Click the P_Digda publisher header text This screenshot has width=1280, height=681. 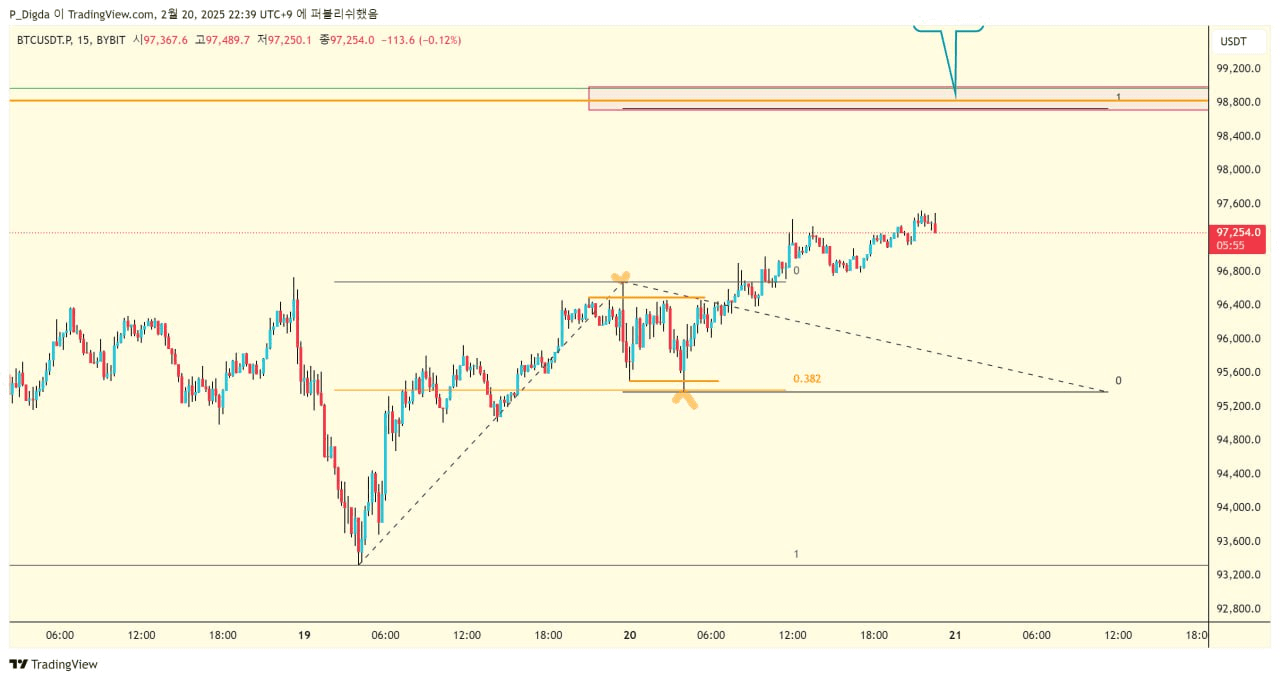[31, 14]
